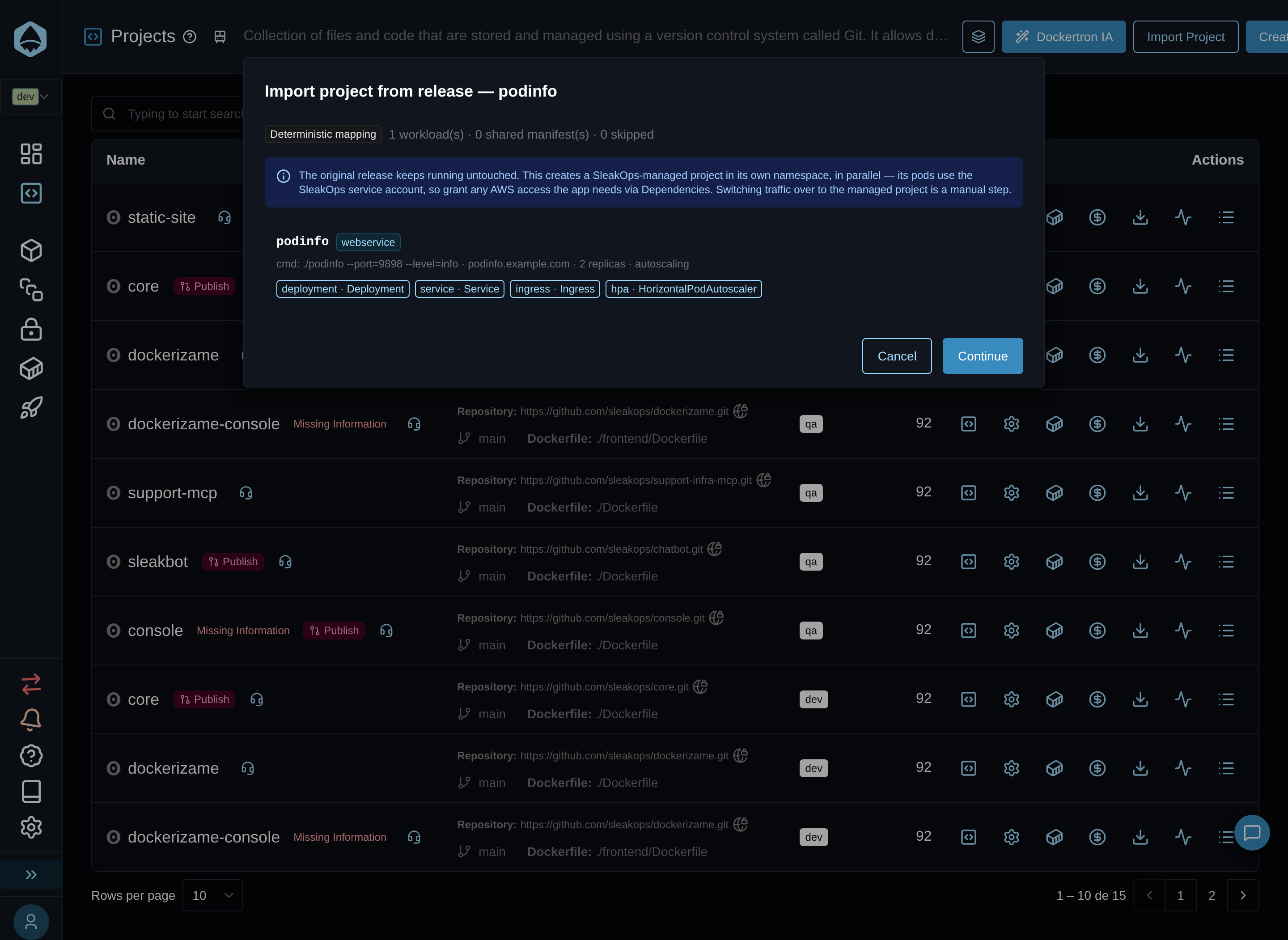Open the settings gear in the sidebar
The height and width of the screenshot is (940, 1288).
click(x=31, y=827)
